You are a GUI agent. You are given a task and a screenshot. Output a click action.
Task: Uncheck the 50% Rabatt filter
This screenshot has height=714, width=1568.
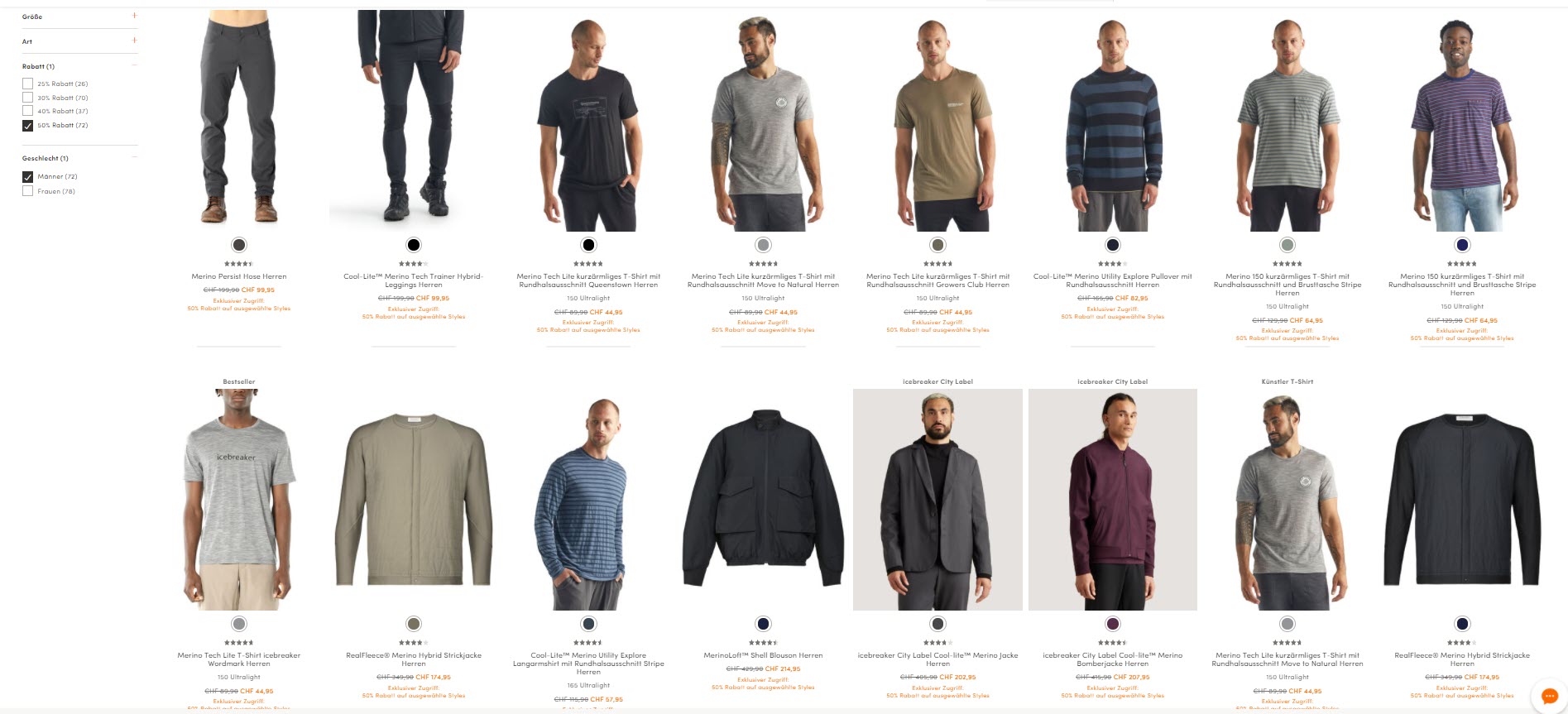(x=27, y=126)
